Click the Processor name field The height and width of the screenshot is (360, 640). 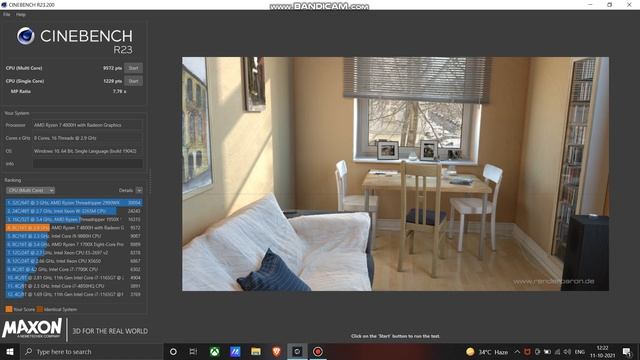[x=88, y=125]
